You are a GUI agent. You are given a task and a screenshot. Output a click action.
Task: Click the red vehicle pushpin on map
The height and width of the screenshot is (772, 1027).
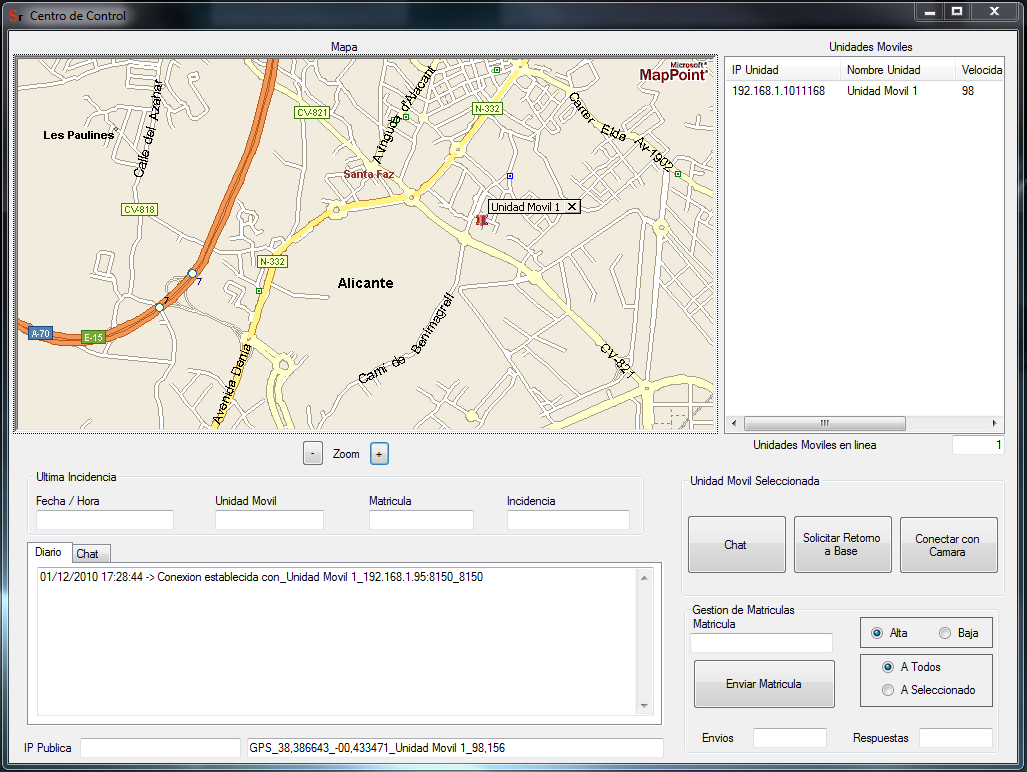tap(482, 221)
